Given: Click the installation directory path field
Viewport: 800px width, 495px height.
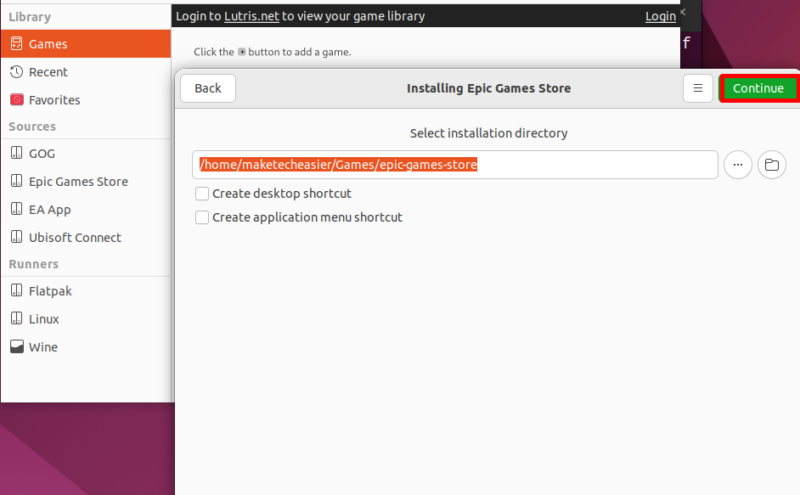Looking at the screenshot, I should (455, 164).
